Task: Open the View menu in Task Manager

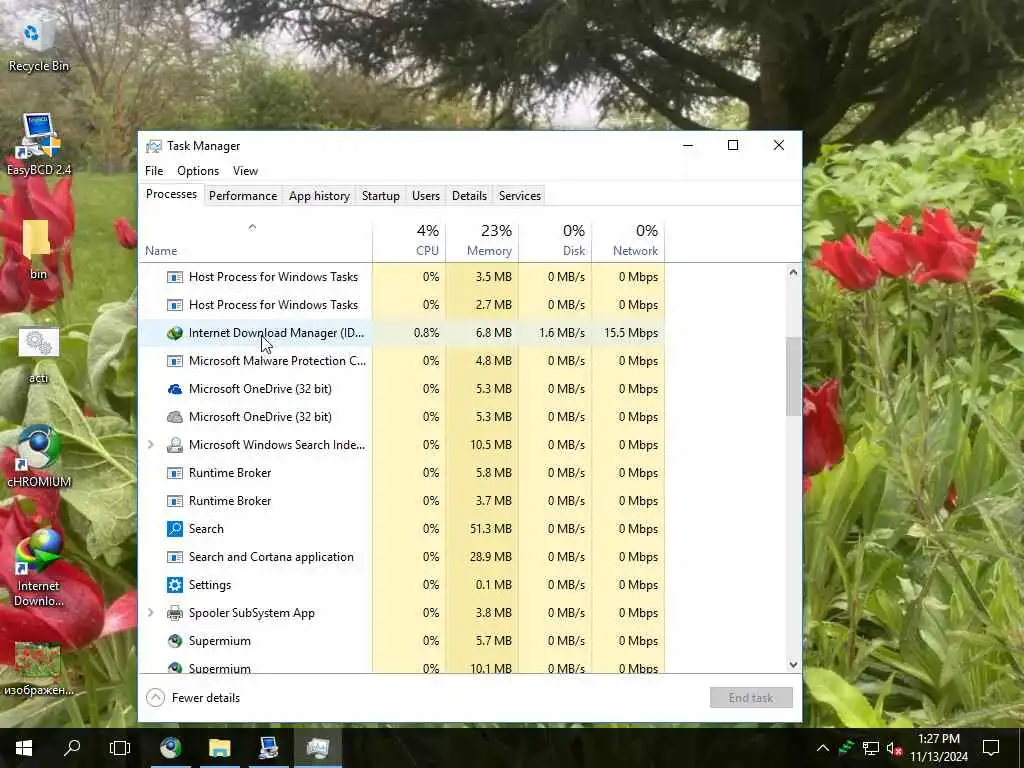Action: 246,171
